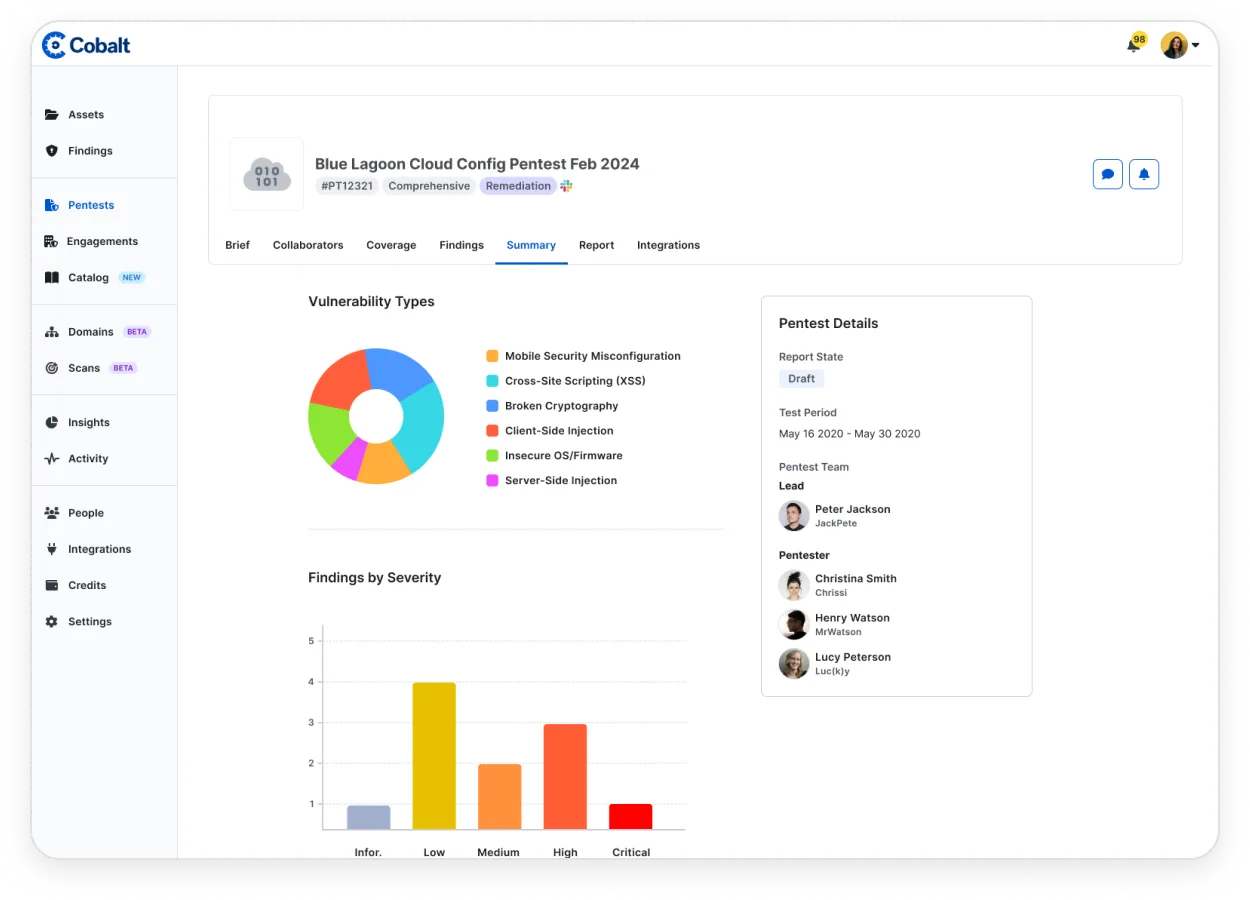Click the High severity bar
Screen dimensions: 1250x900
point(565,777)
